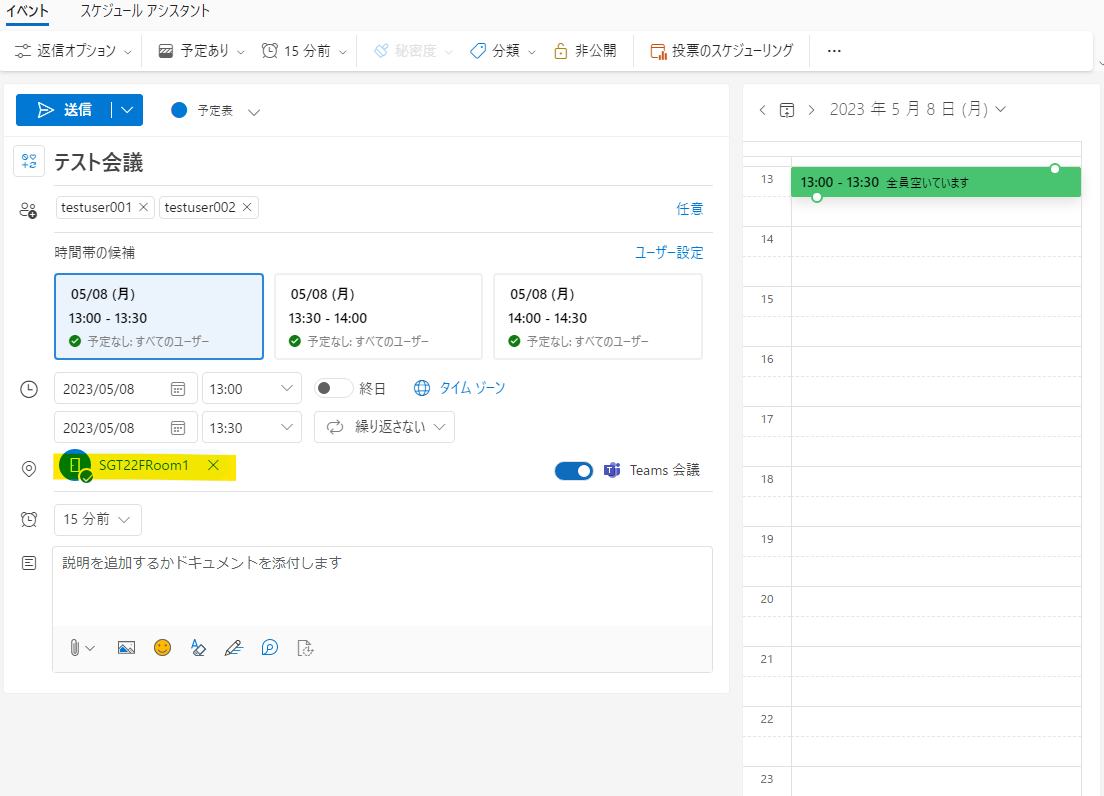The image size is (1104, 796).
Task: Open the emoji picker
Action: pyautogui.click(x=163, y=647)
